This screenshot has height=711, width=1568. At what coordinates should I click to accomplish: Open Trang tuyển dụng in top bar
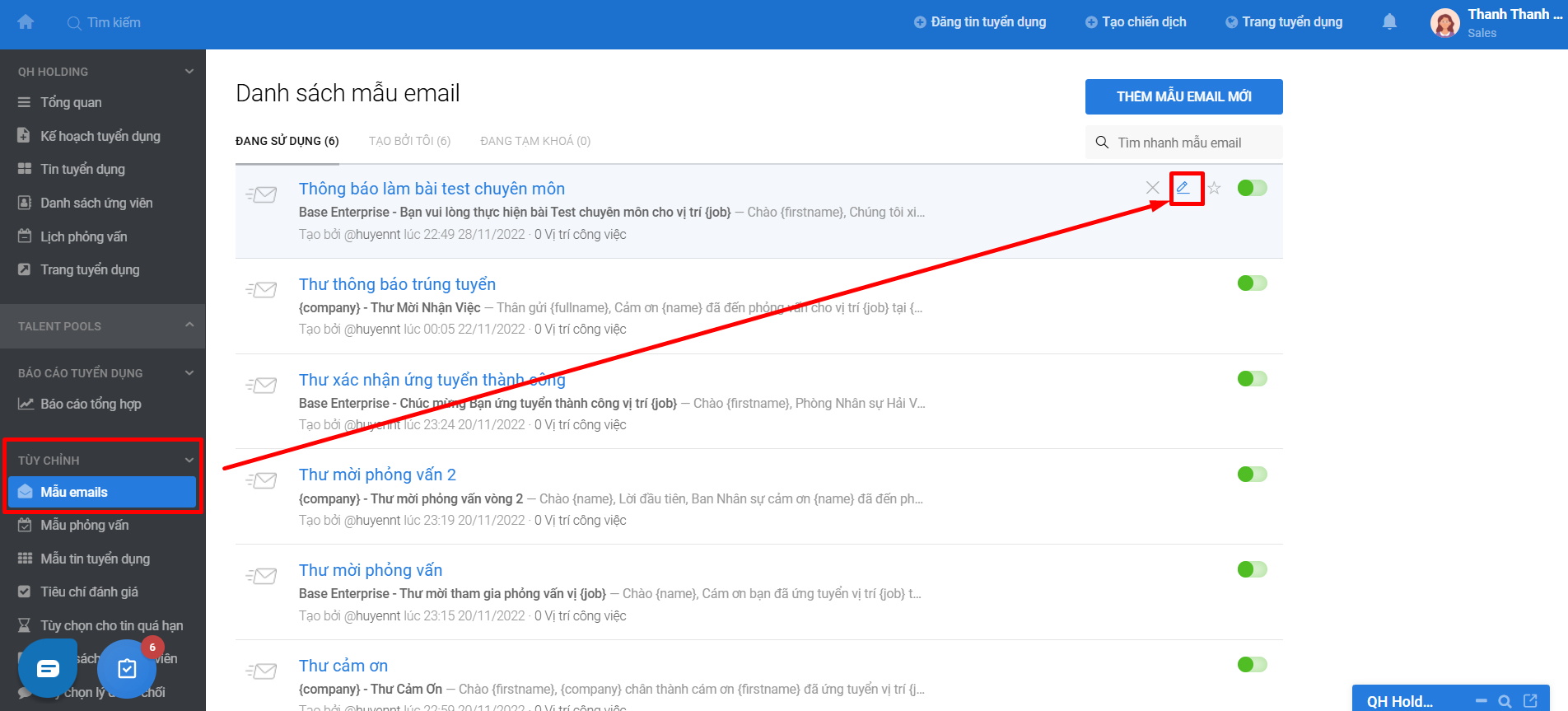click(1284, 22)
